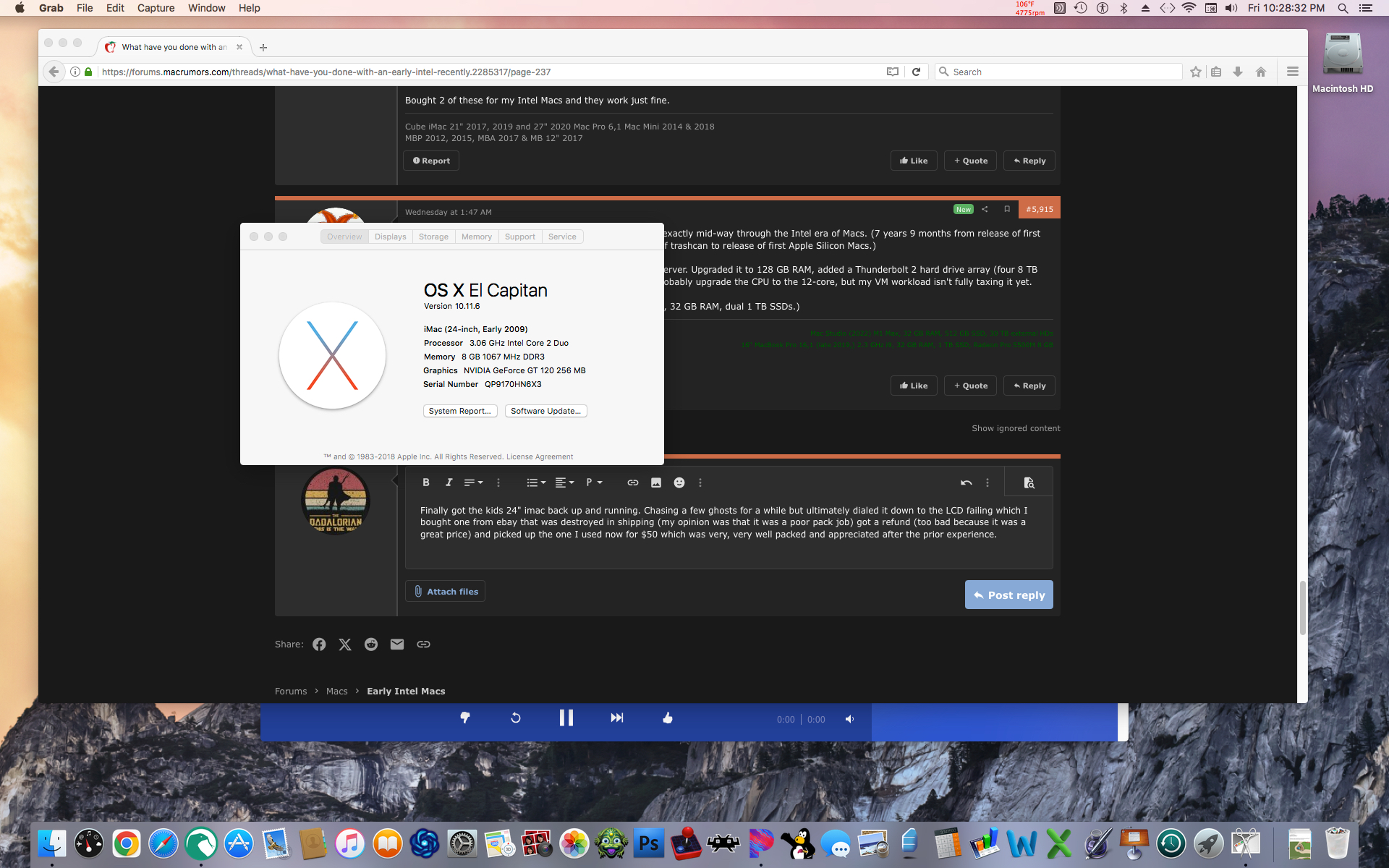Viewport: 1389px width, 868px height.
Task: Insert a link using the editor link icon
Action: 633,482
